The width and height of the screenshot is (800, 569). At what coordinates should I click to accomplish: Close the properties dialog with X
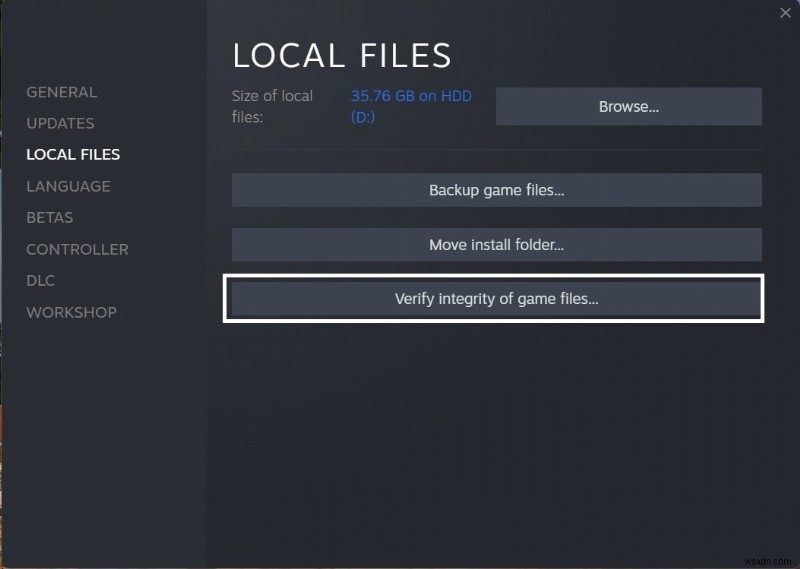click(785, 13)
